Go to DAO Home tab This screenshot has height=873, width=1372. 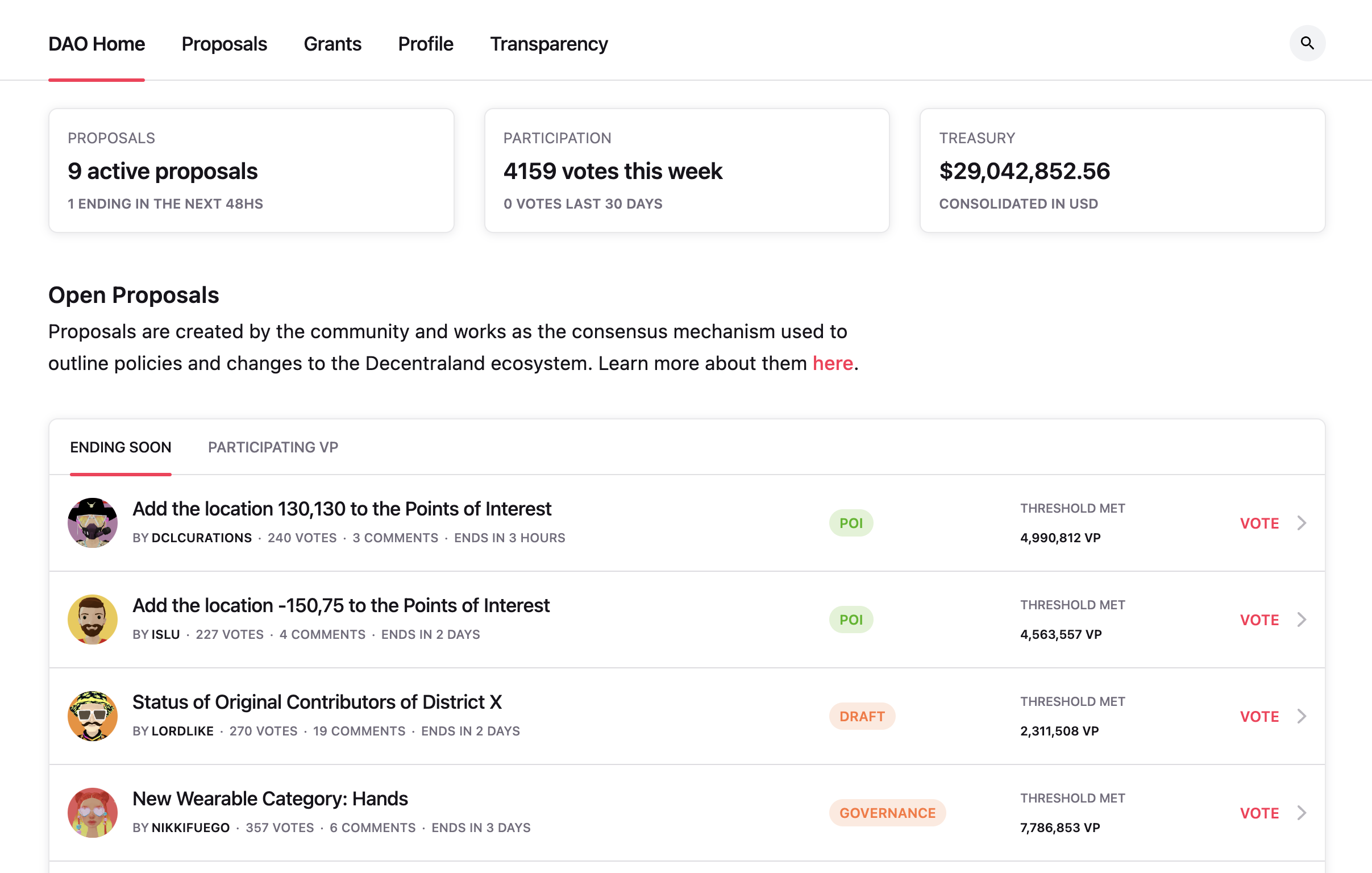coord(96,44)
